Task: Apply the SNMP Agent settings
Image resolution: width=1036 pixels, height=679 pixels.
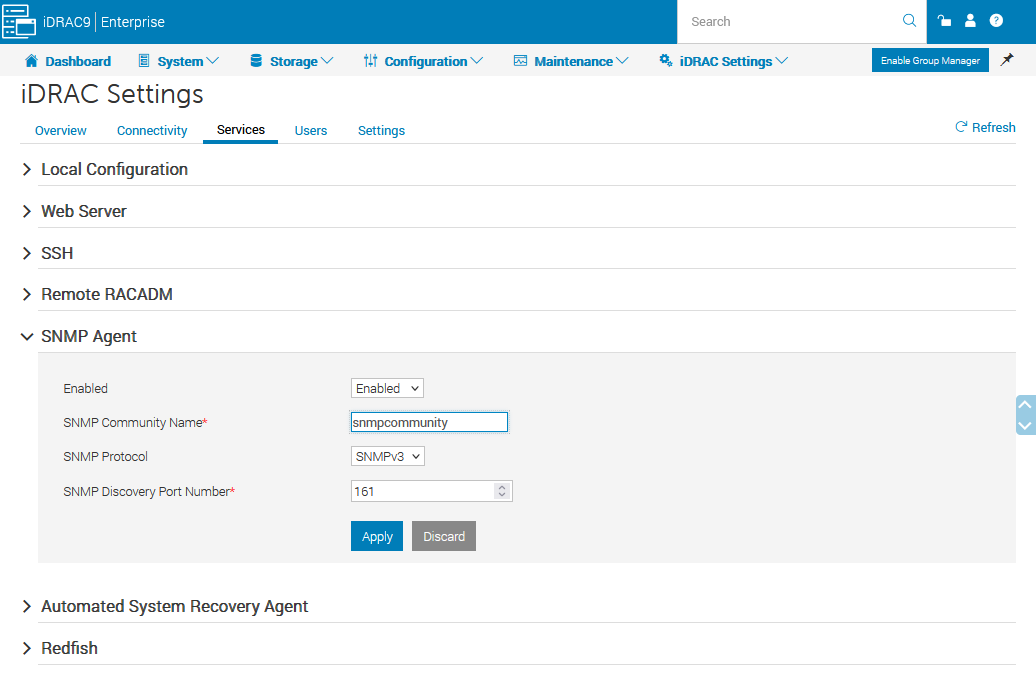Action: (377, 536)
